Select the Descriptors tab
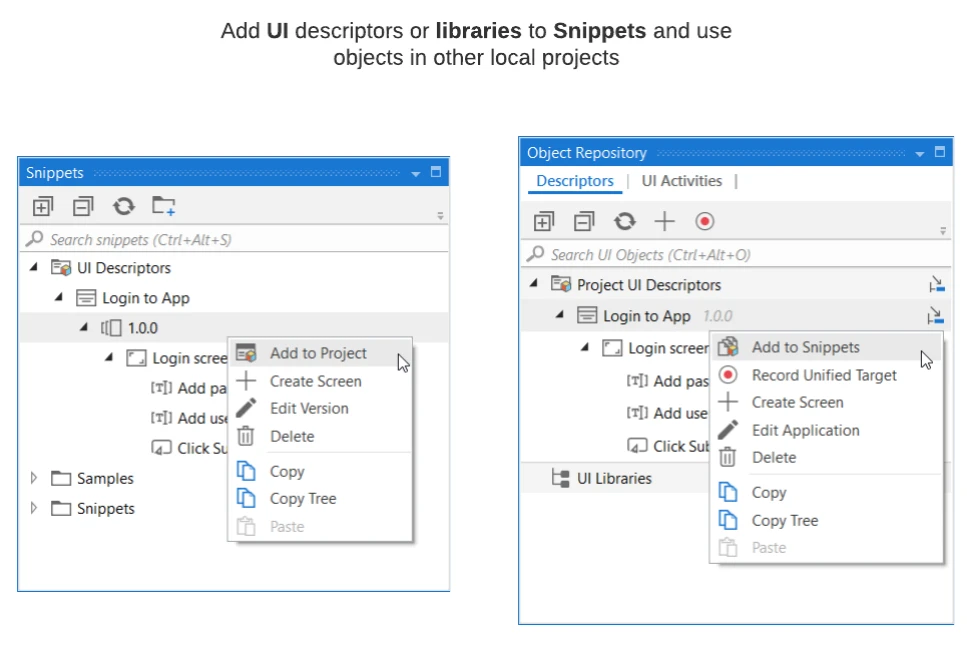Screen dimensions: 967x650 coord(575,181)
